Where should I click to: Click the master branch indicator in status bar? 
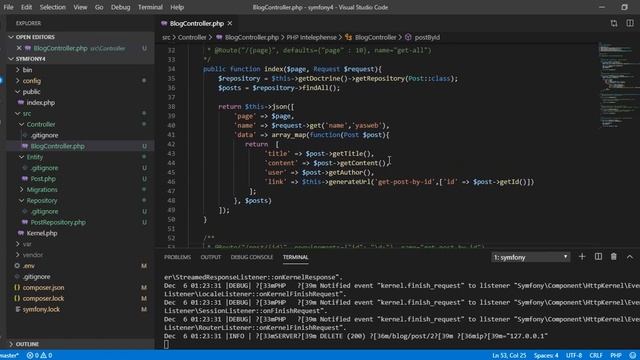point(10,356)
